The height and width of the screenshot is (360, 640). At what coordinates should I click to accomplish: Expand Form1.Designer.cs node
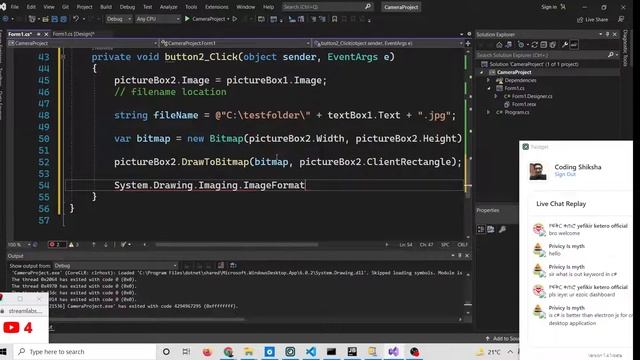[x=496, y=96]
